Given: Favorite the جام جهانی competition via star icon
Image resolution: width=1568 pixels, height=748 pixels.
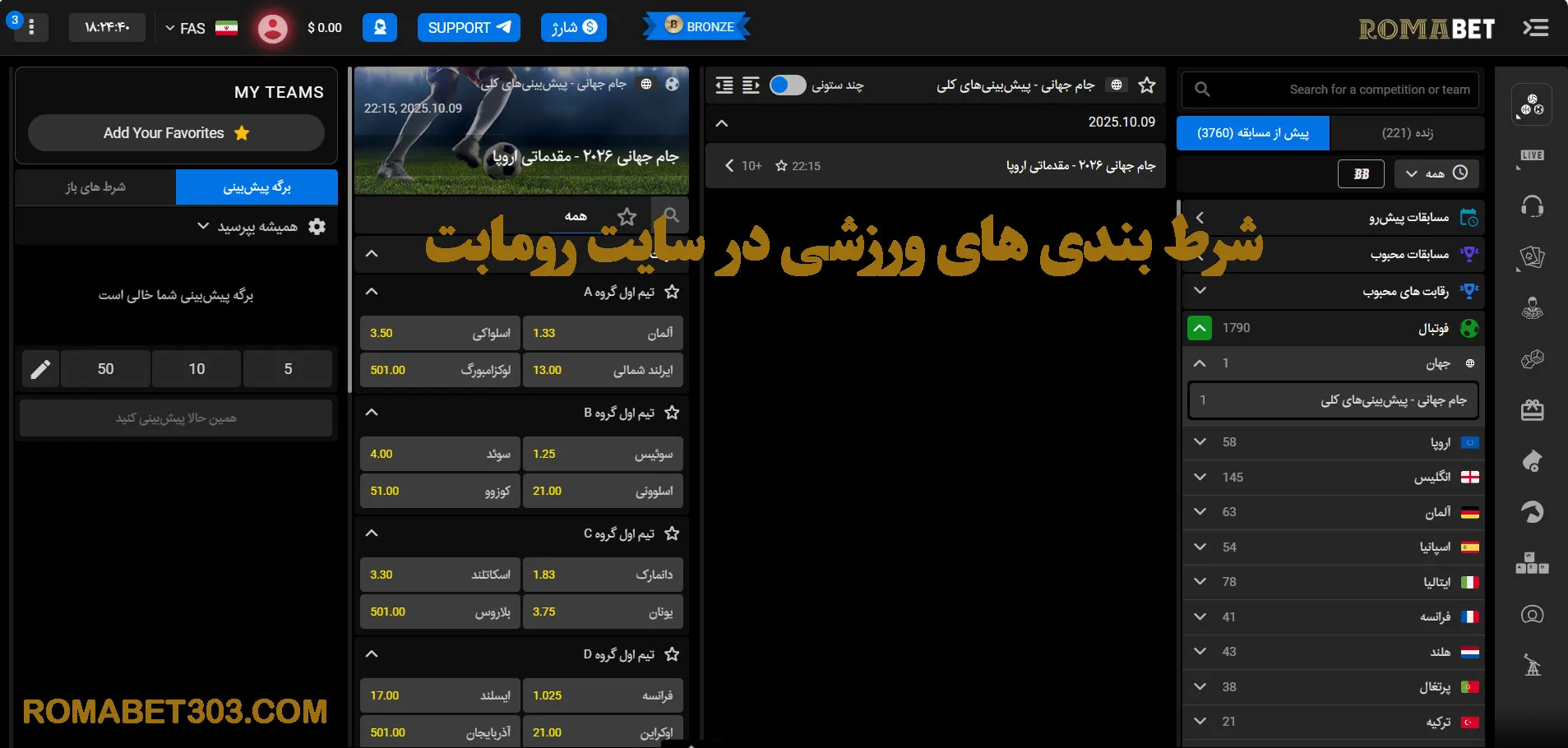Looking at the screenshot, I should (x=1146, y=85).
